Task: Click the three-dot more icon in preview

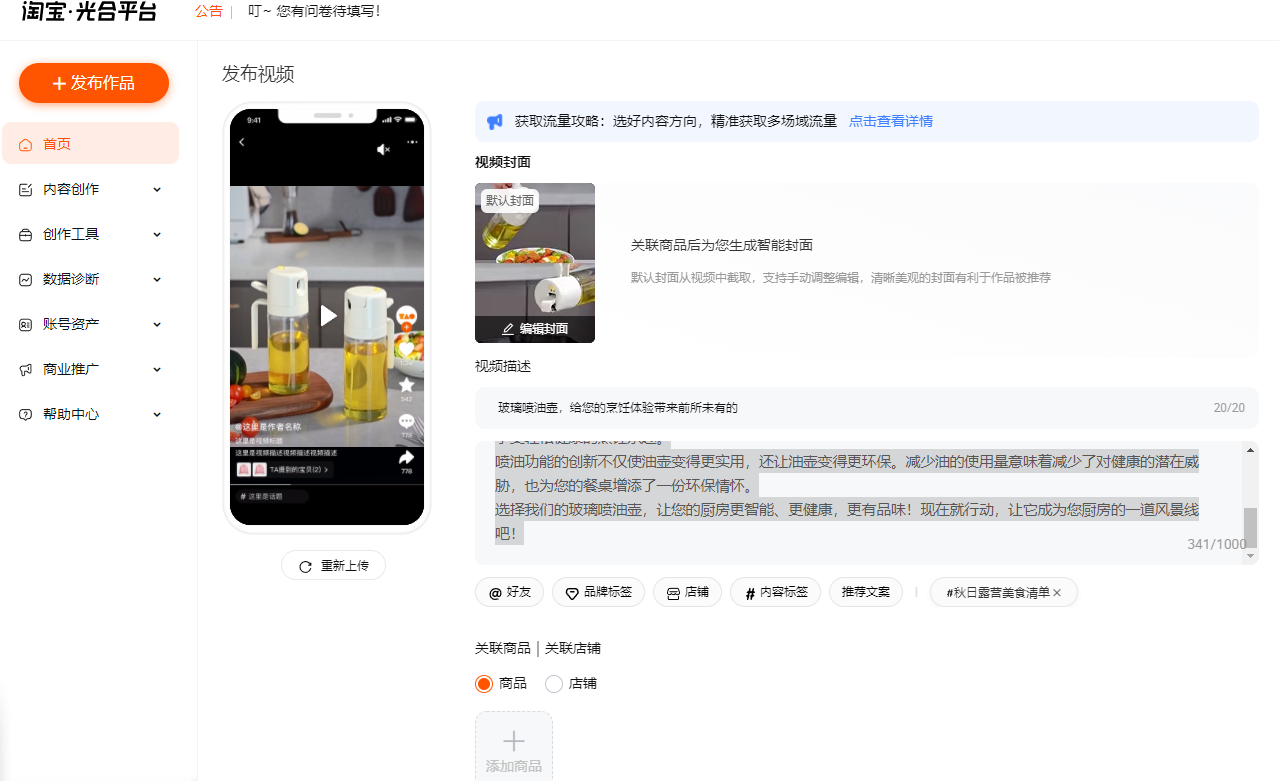Action: click(x=411, y=143)
